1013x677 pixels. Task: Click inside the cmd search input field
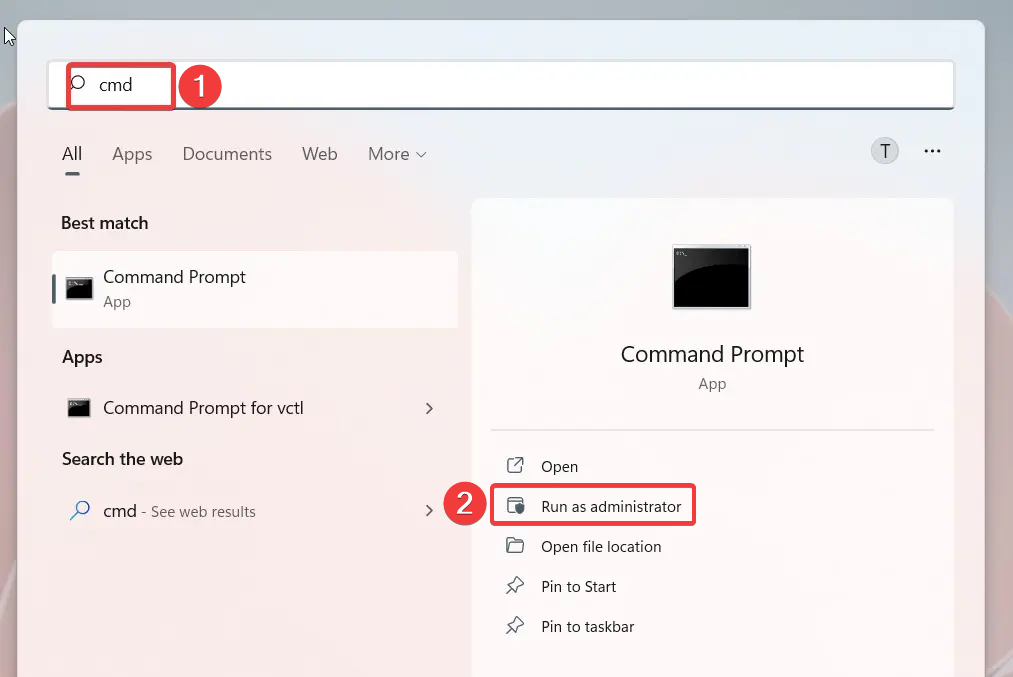coord(120,86)
